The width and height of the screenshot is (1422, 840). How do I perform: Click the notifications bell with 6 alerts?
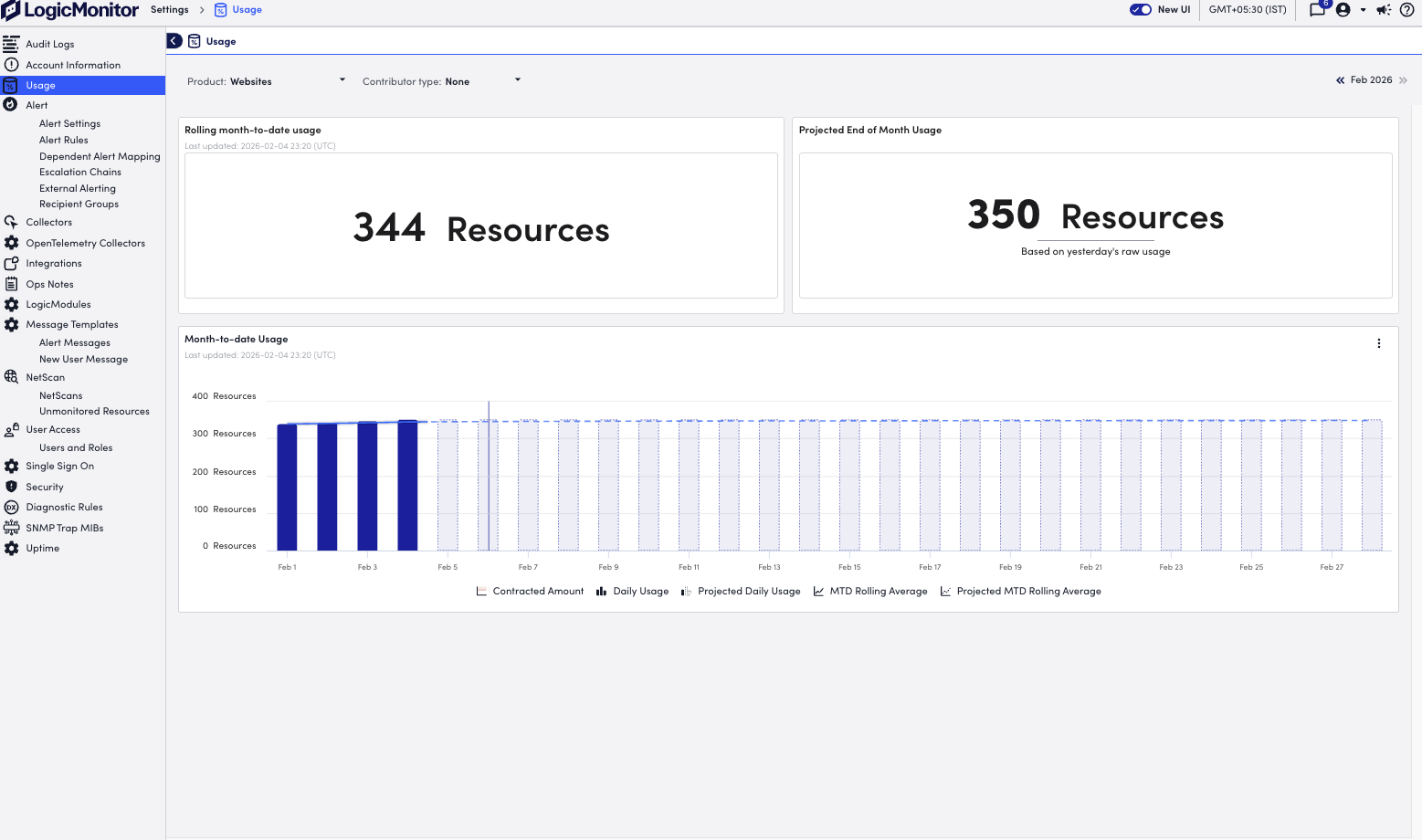pos(1316,10)
